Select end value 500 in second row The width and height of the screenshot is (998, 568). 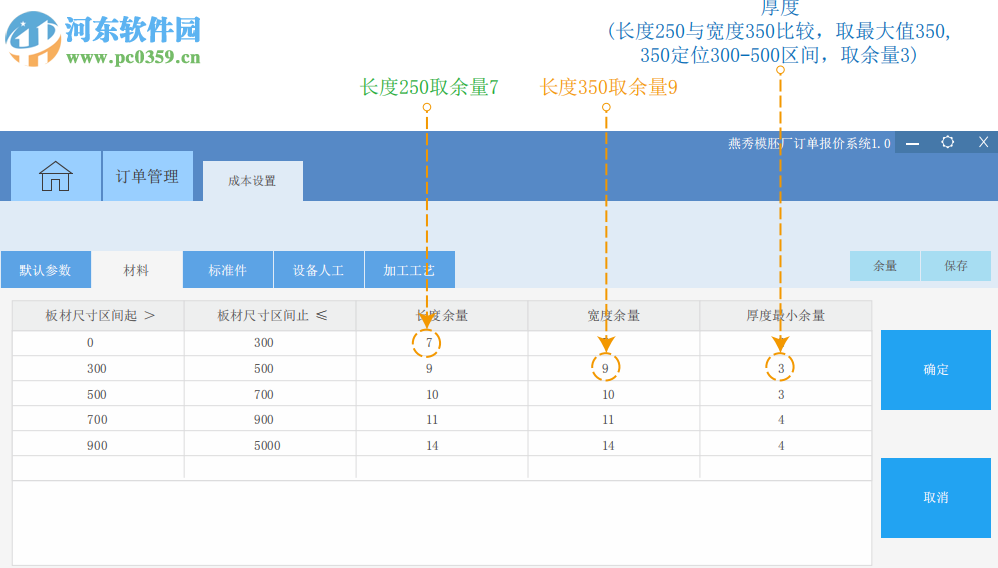tap(271, 368)
